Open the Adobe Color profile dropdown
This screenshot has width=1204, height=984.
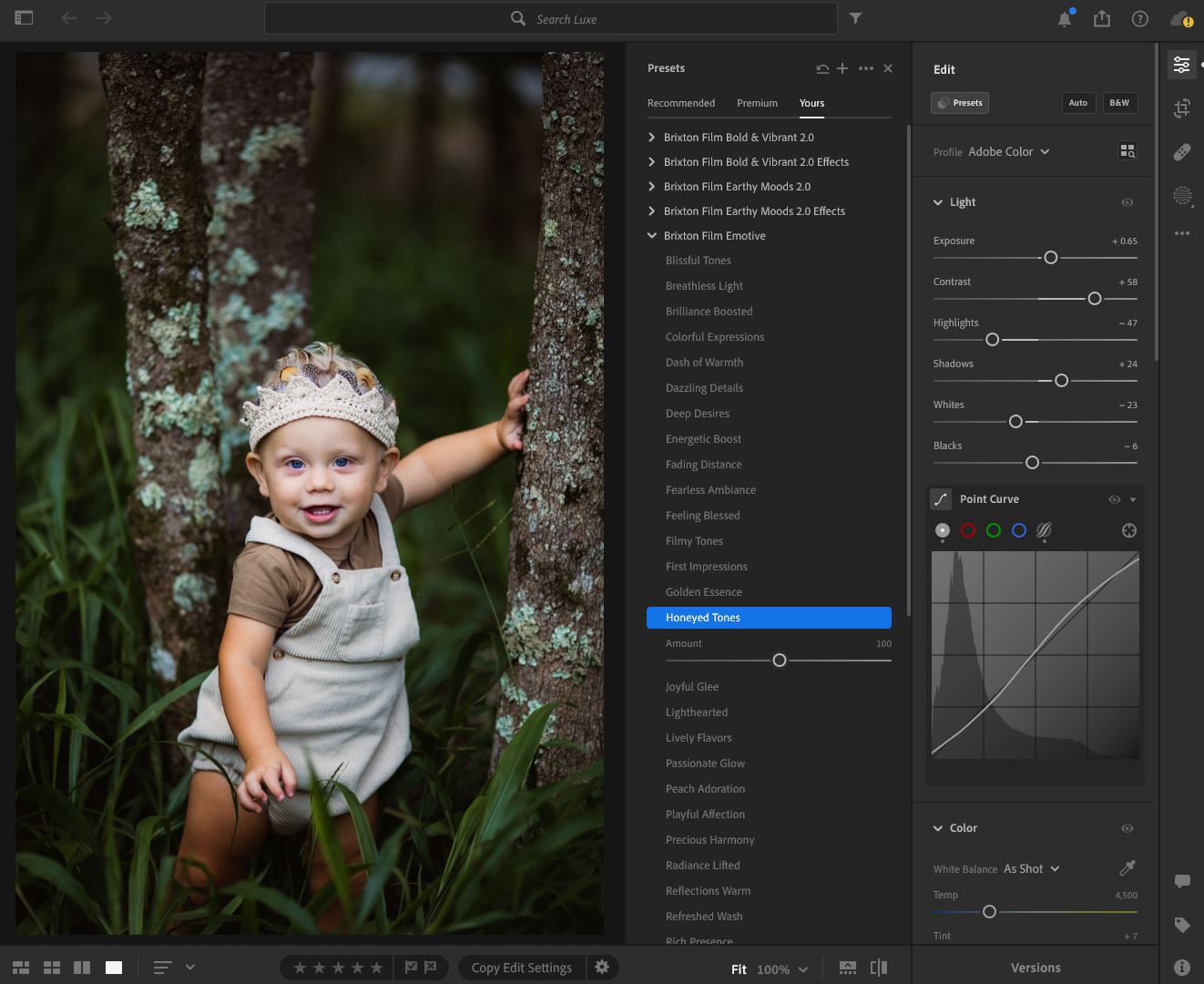1008,151
